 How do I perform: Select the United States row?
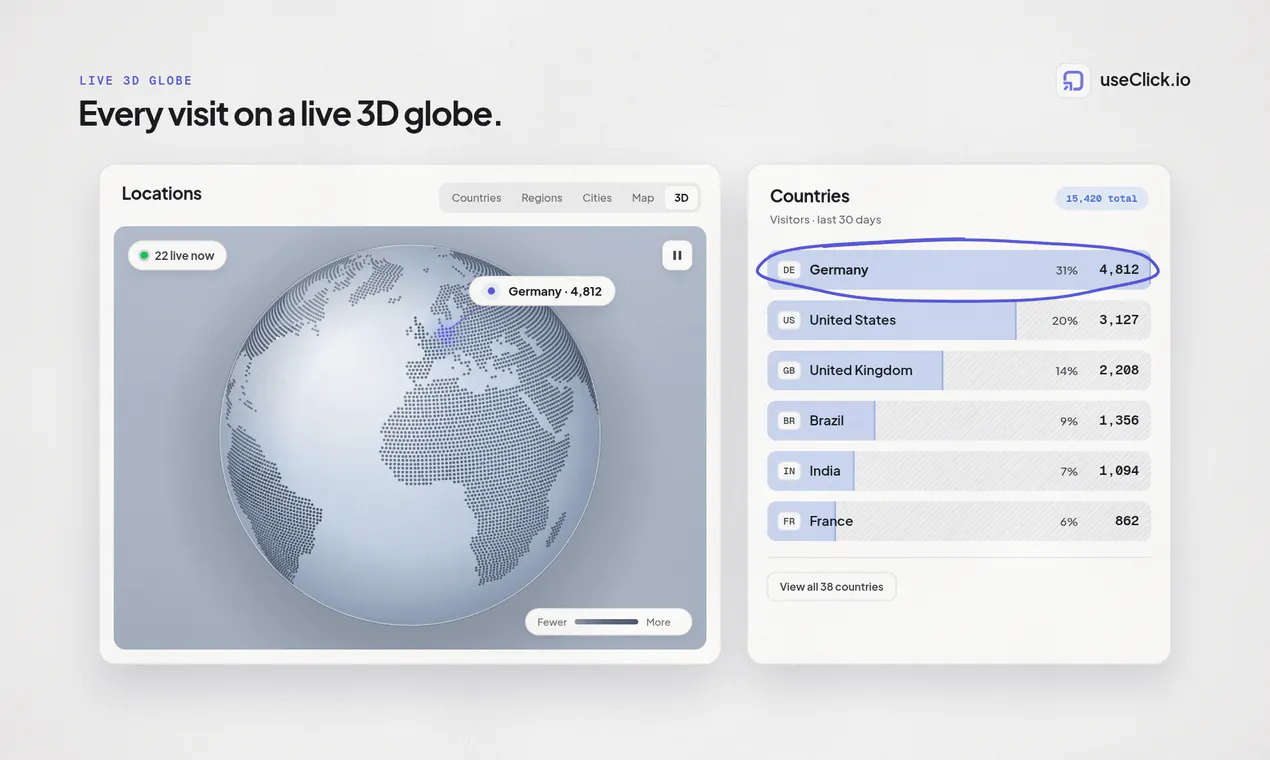pyautogui.click(x=959, y=320)
